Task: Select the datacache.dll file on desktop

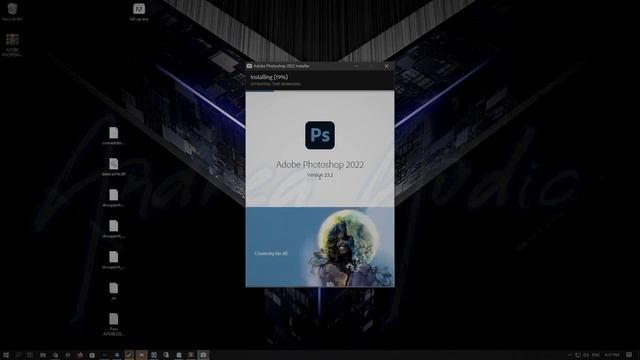Action: [113, 167]
